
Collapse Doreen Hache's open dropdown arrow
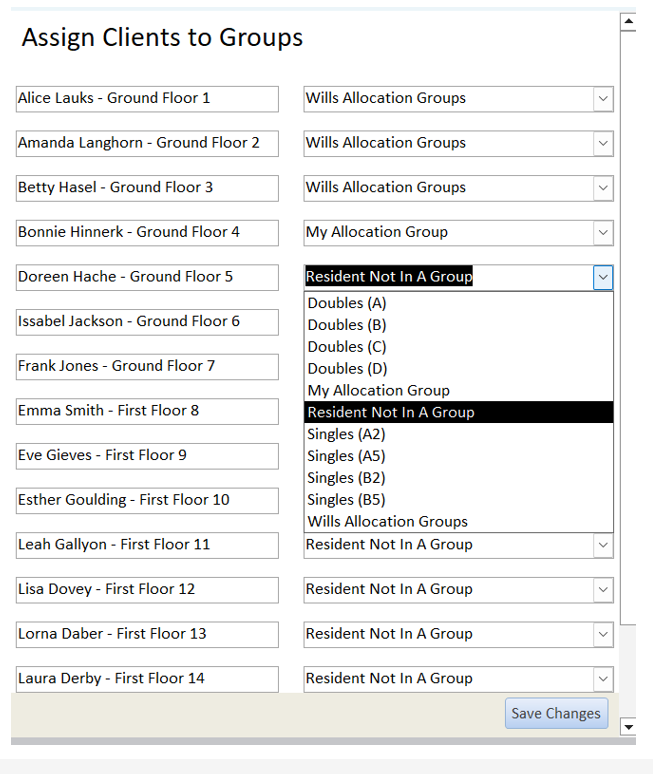pos(603,277)
